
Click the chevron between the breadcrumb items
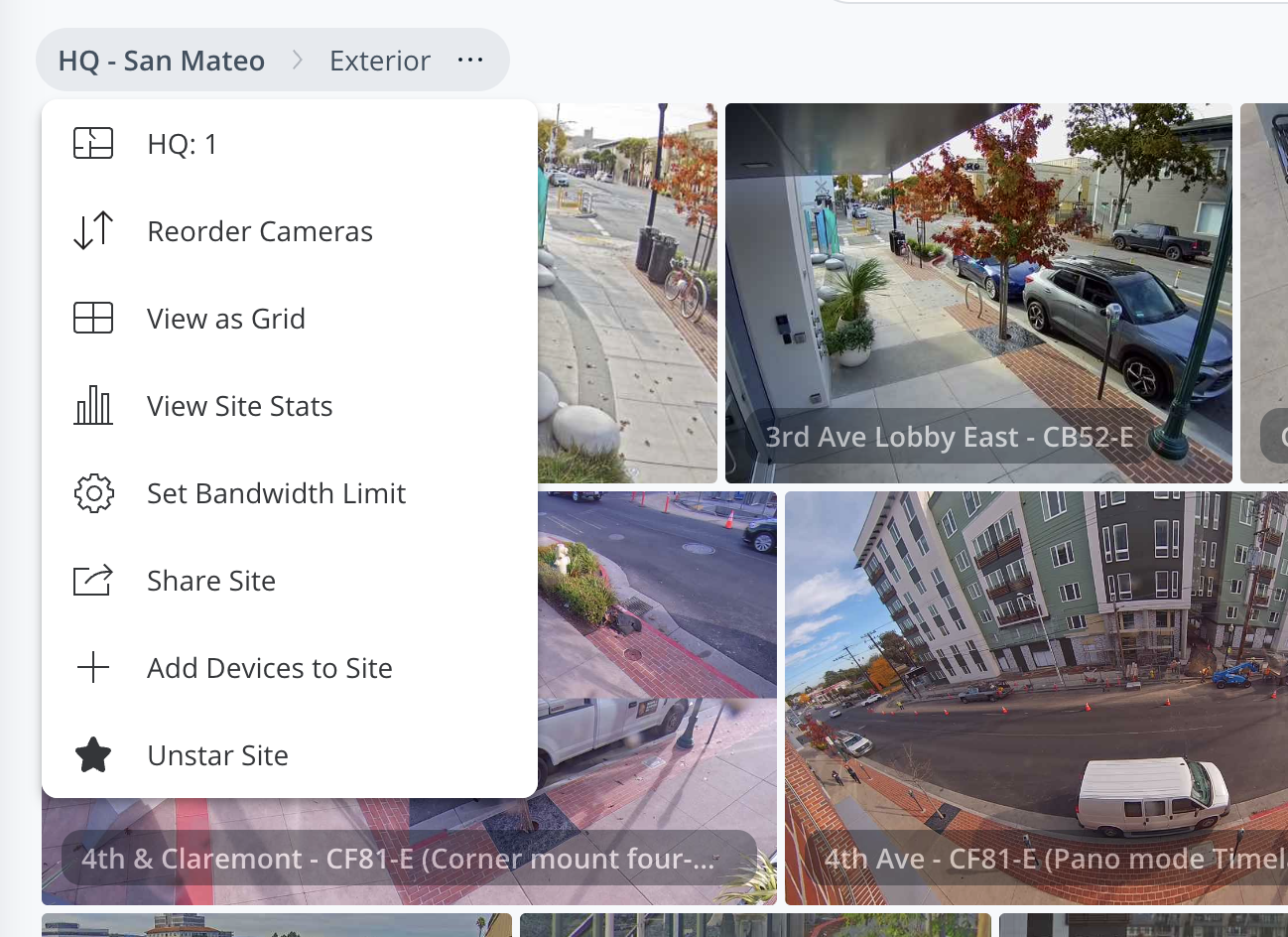[x=298, y=61]
